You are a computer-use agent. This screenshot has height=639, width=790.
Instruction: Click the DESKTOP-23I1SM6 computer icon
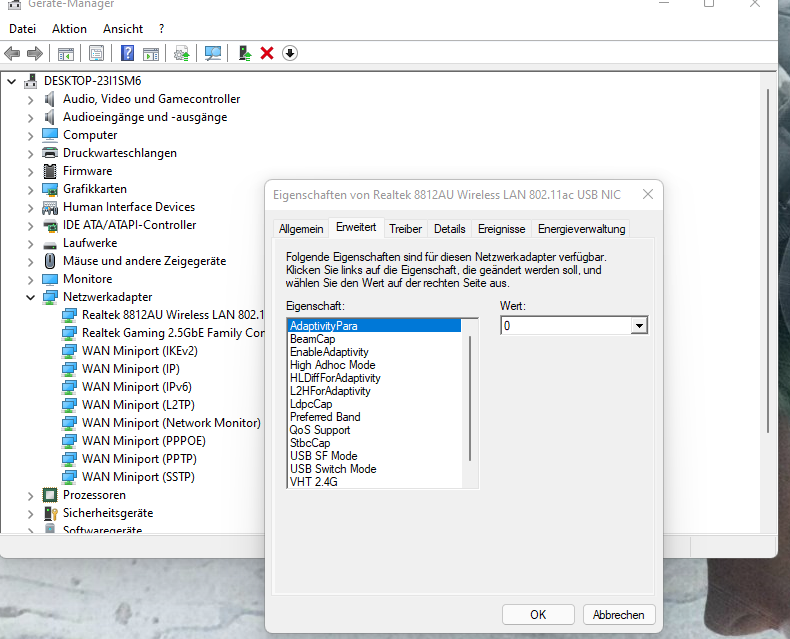(31, 81)
